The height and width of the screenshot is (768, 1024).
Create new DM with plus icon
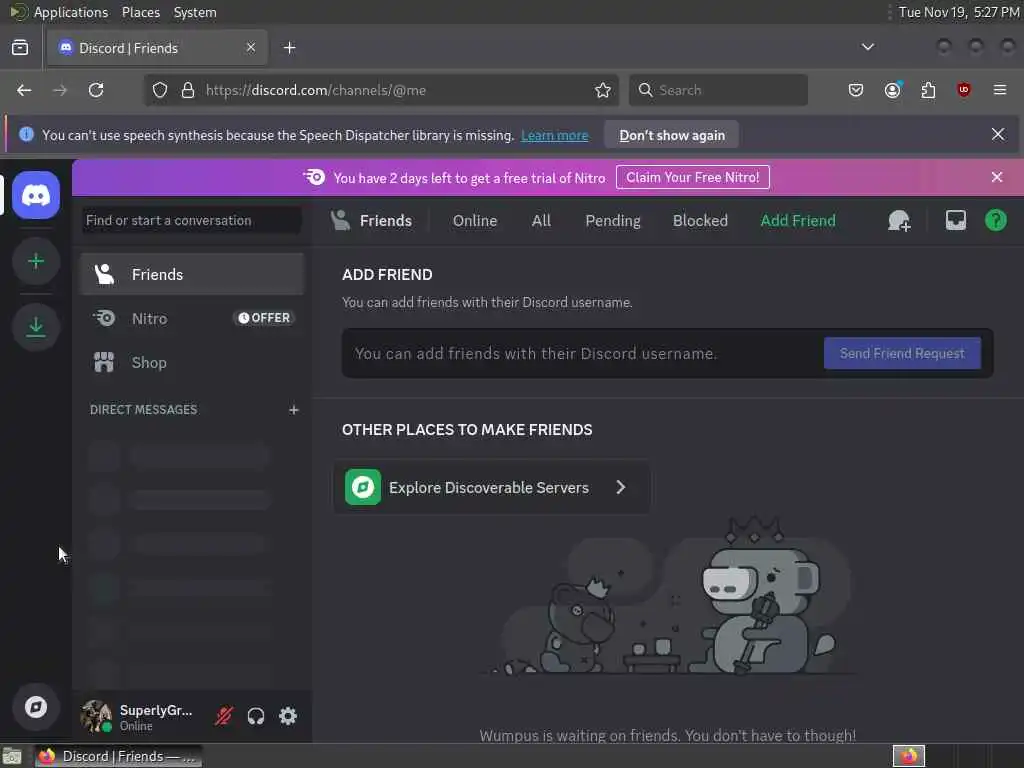[294, 409]
